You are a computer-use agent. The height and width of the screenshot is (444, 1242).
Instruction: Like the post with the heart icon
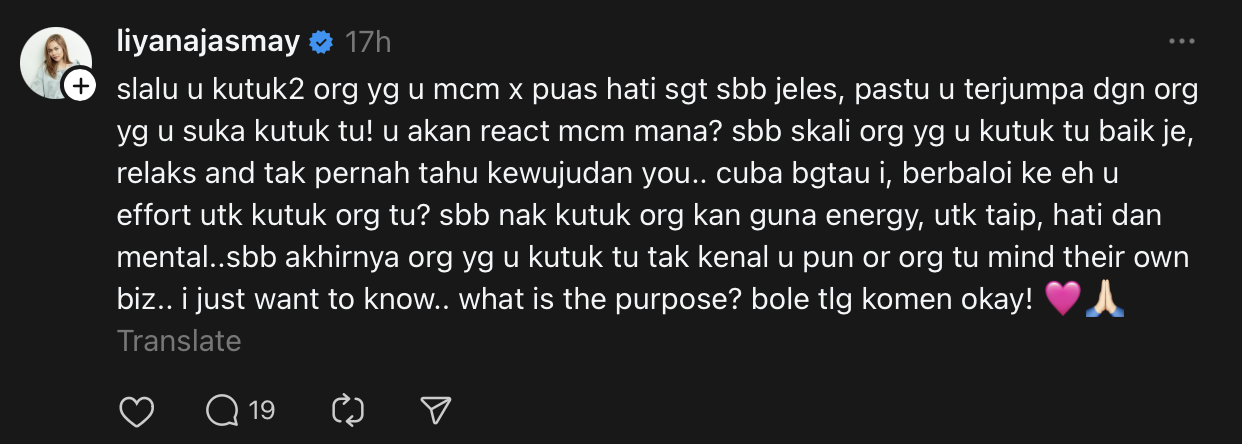(136, 410)
